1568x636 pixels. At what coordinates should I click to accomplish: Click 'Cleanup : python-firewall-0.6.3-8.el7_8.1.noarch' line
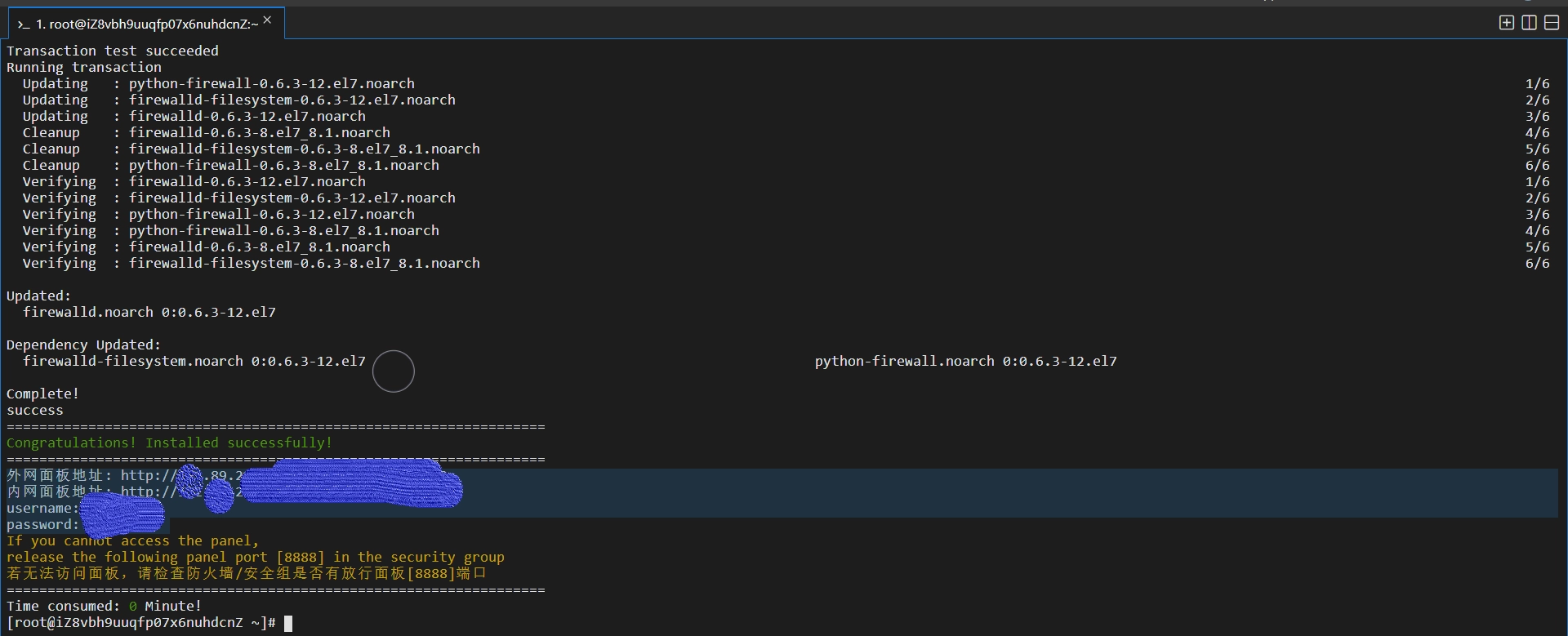point(231,165)
